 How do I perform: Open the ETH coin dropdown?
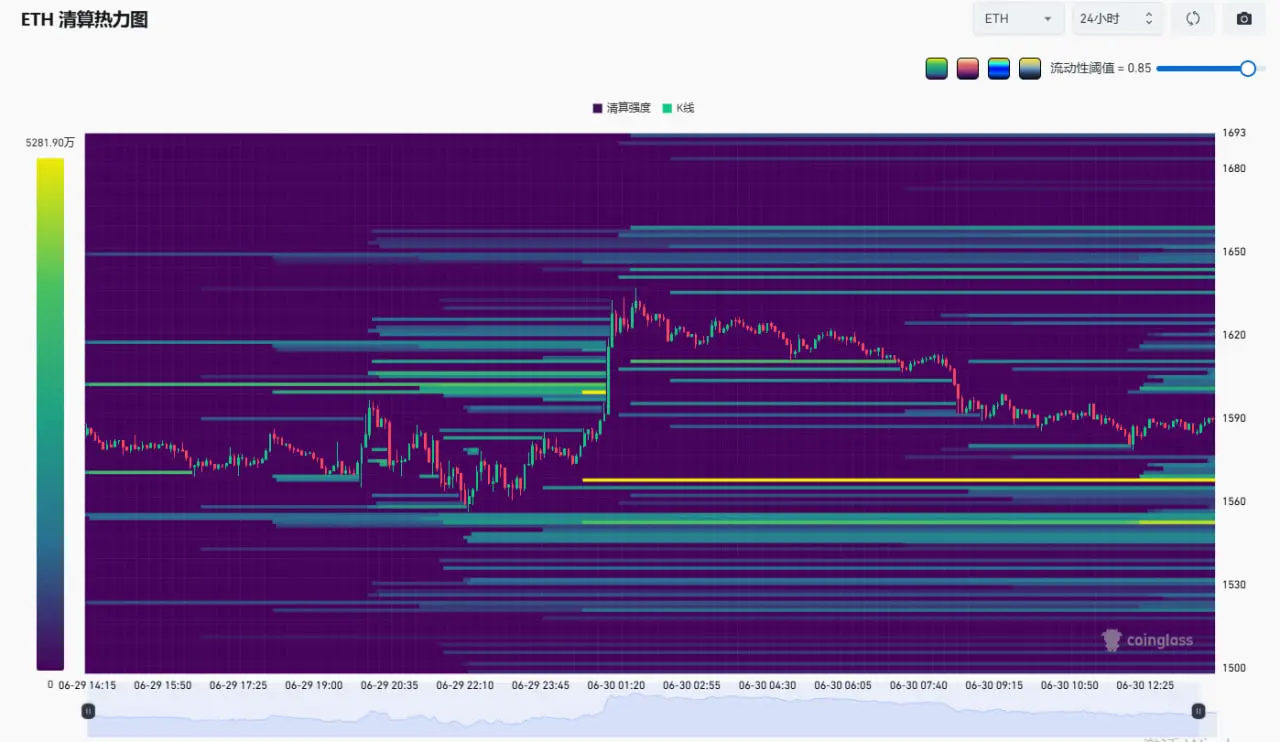pos(1018,19)
